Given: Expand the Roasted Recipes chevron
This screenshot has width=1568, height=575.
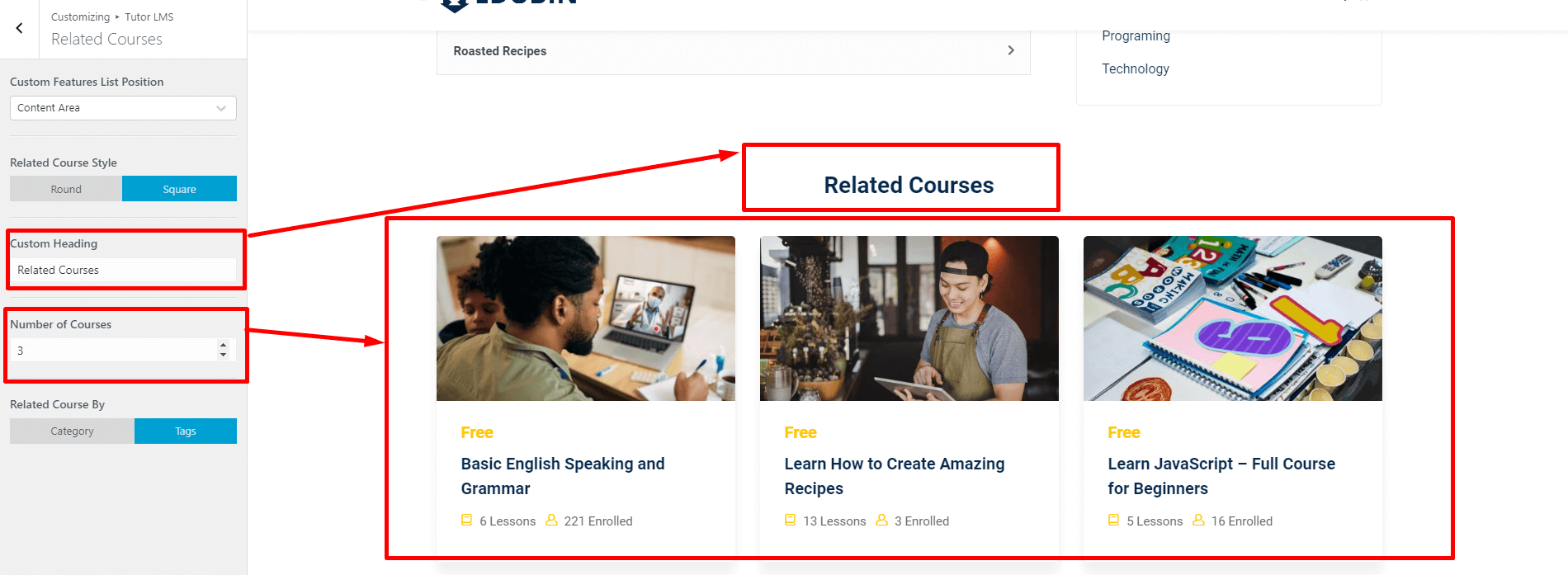Looking at the screenshot, I should (1011, 50).
